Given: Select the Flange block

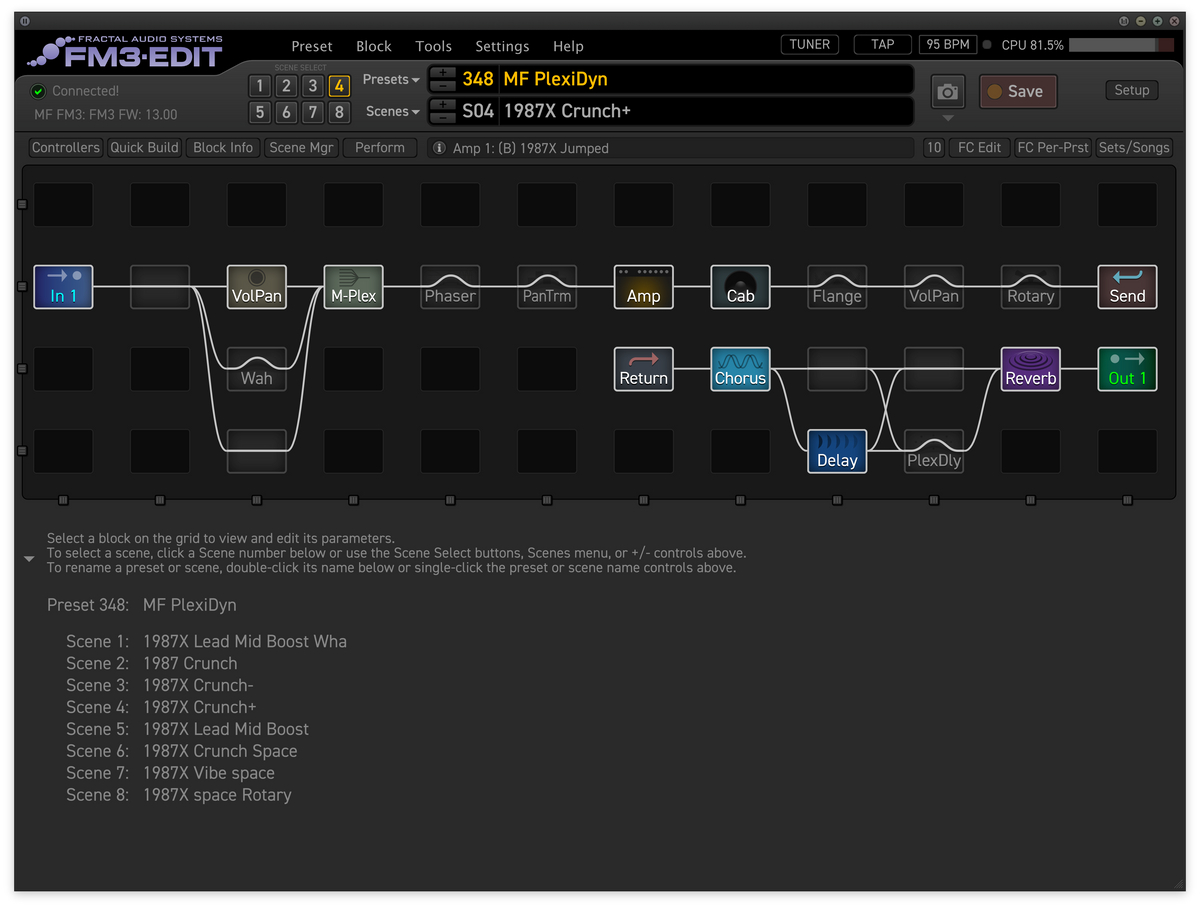Looking at the screenshot, I should click(x=837, y=286).
